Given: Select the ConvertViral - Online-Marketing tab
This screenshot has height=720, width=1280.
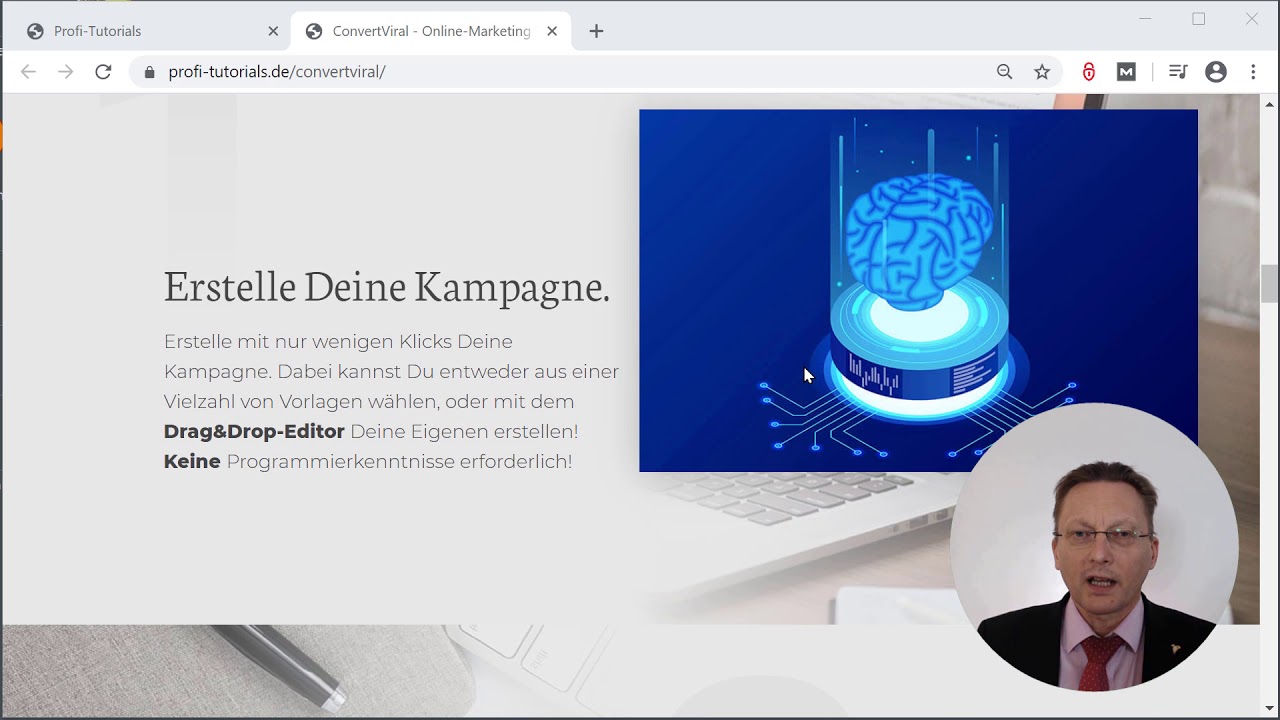Looking at the screenshot, I should pyautogui.click(x=431, y=31).
